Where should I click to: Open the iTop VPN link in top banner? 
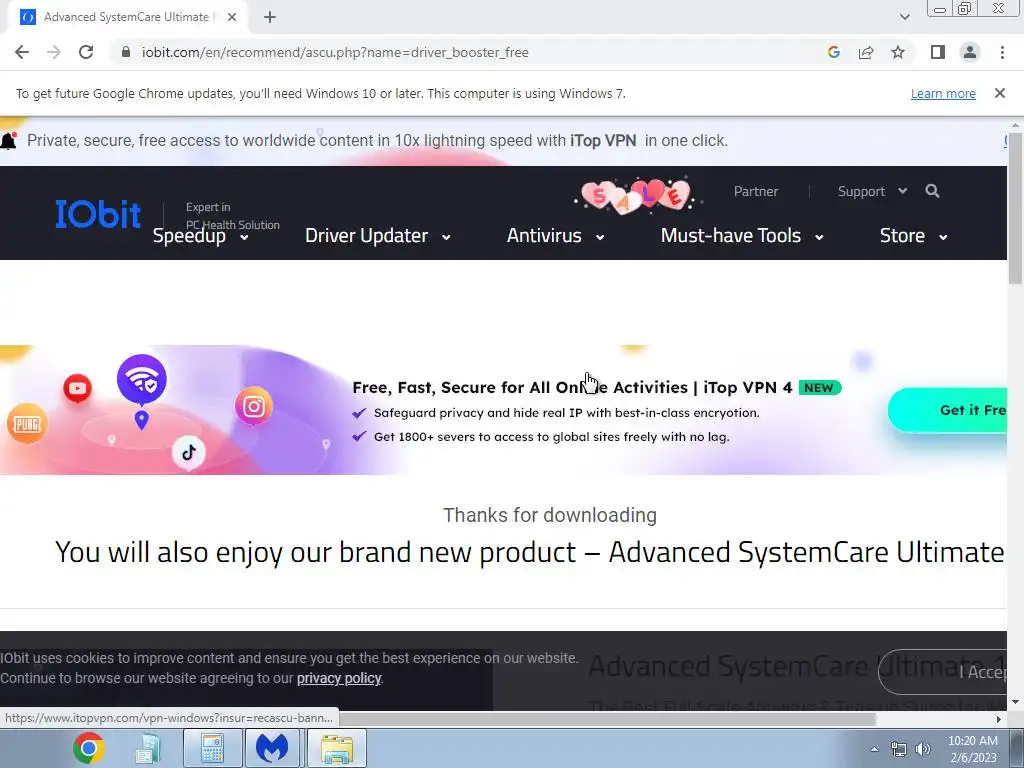[603, 140]
